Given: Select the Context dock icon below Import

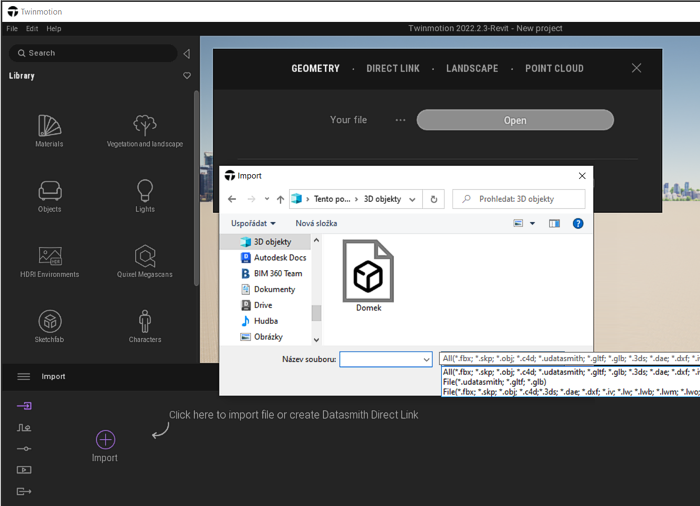Looking at the screenshot, I should pos(24,427).
